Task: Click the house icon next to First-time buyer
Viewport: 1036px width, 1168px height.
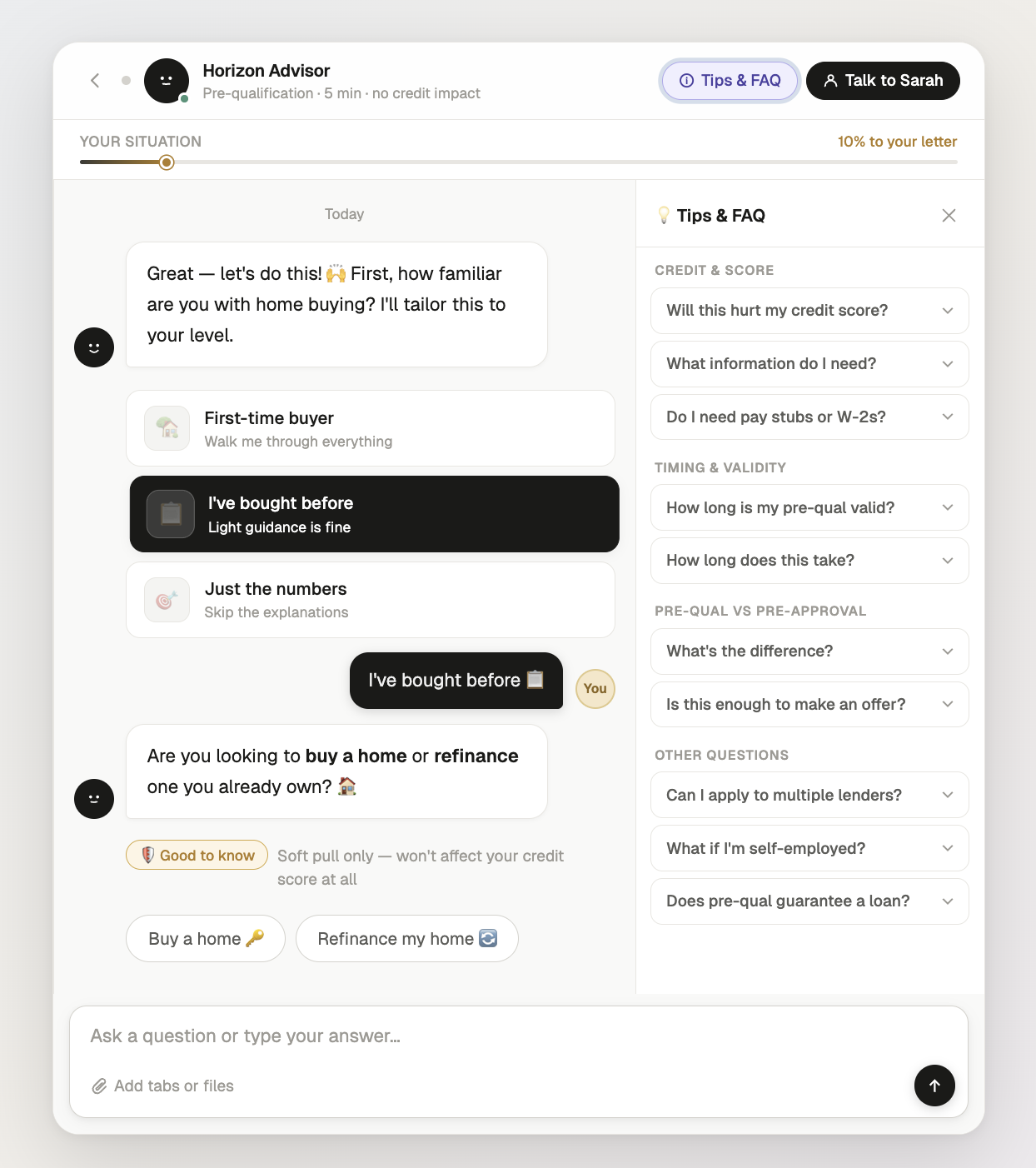Action: (167, 428)
